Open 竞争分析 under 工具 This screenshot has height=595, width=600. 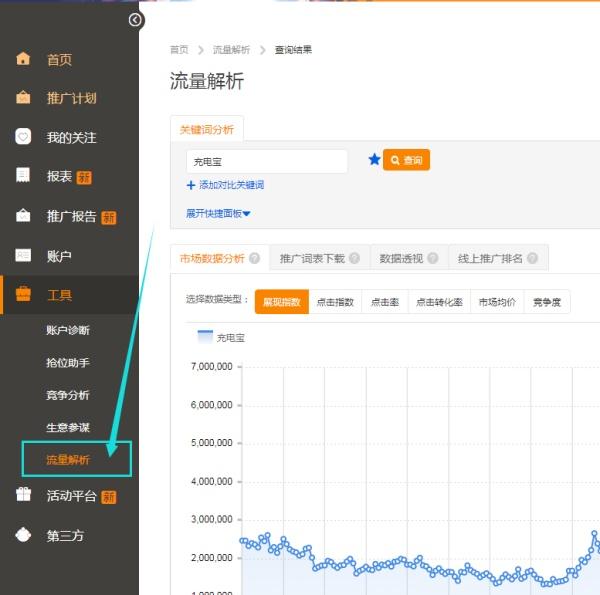click(x=68, y=395)
